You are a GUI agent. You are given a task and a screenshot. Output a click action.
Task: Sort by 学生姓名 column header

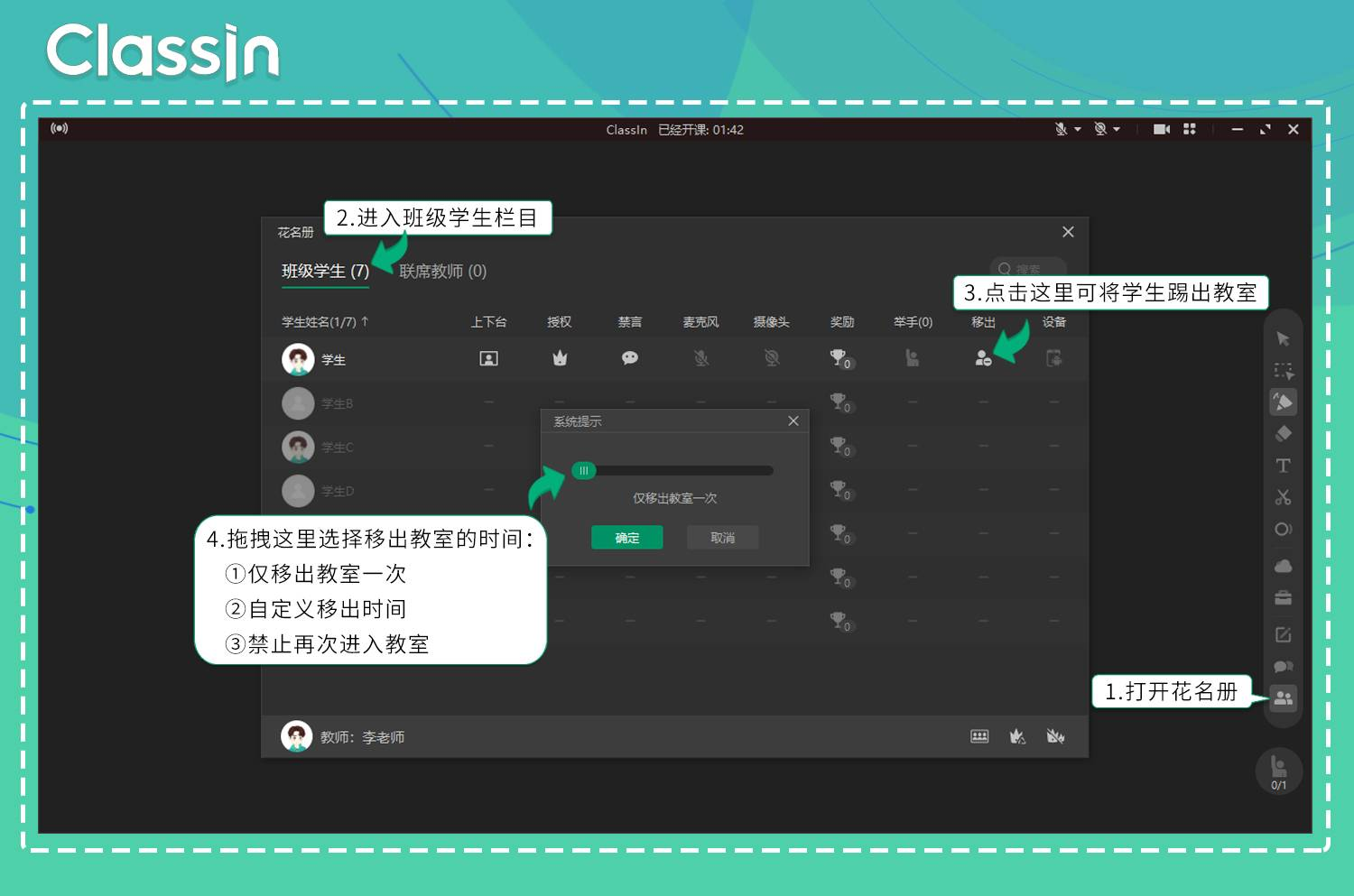325,322
